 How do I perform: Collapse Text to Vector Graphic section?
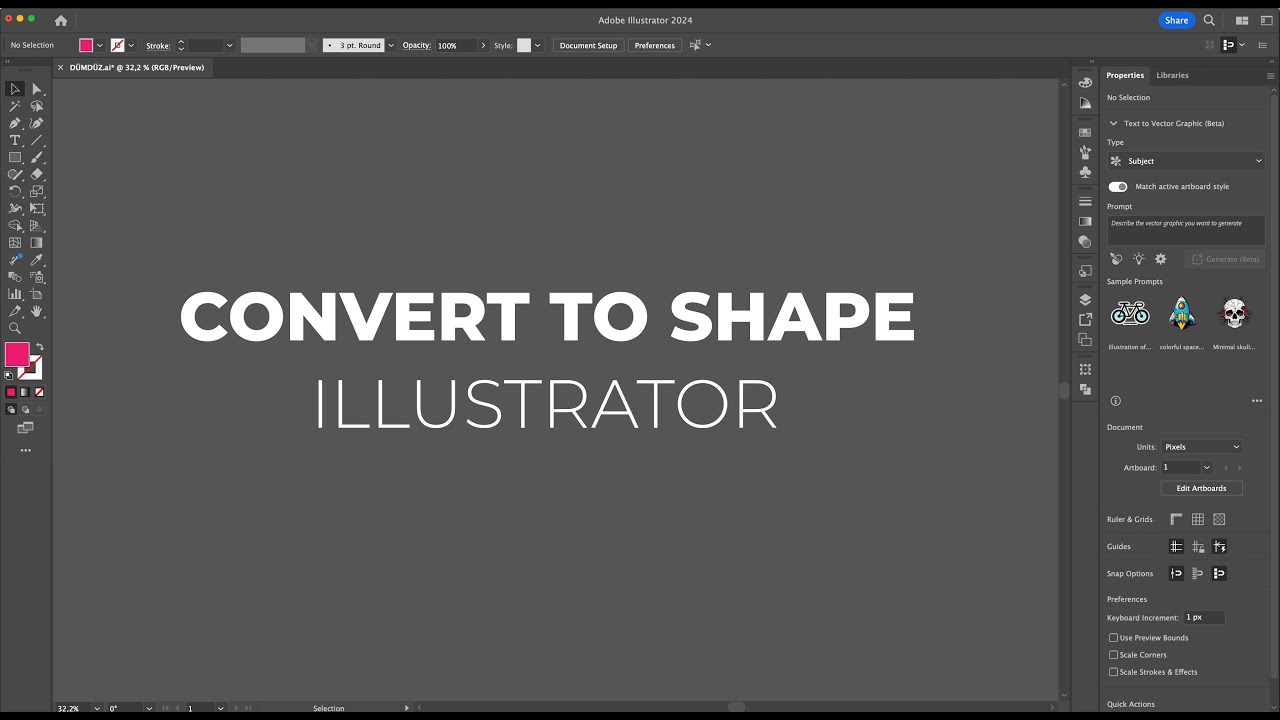point(1114,124)
